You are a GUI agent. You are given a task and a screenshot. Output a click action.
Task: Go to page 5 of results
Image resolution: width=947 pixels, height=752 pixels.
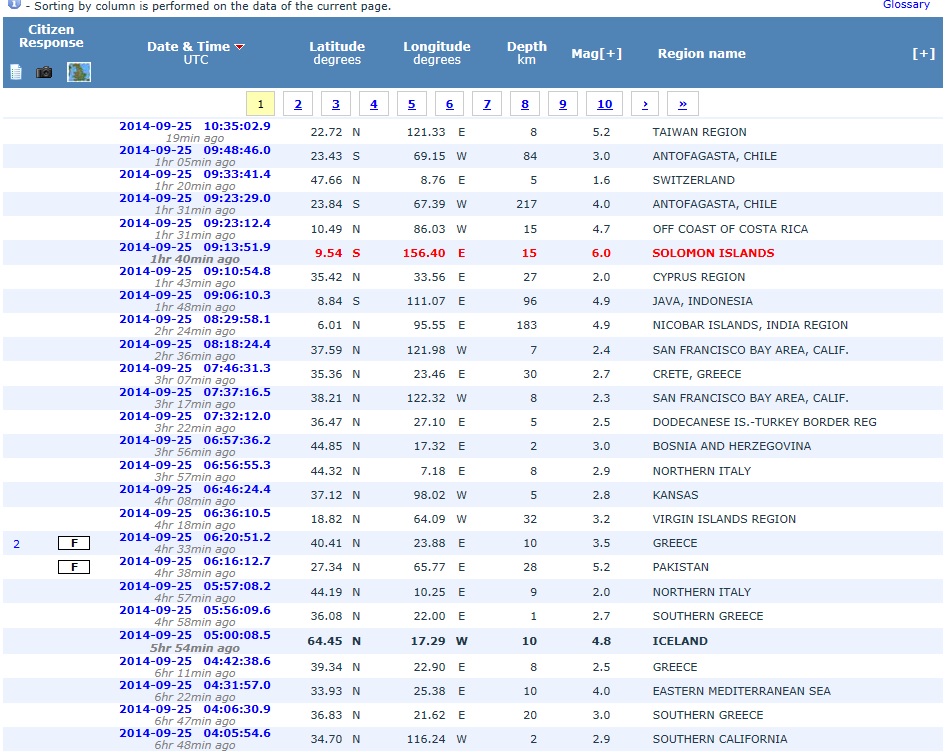[412, 104]
